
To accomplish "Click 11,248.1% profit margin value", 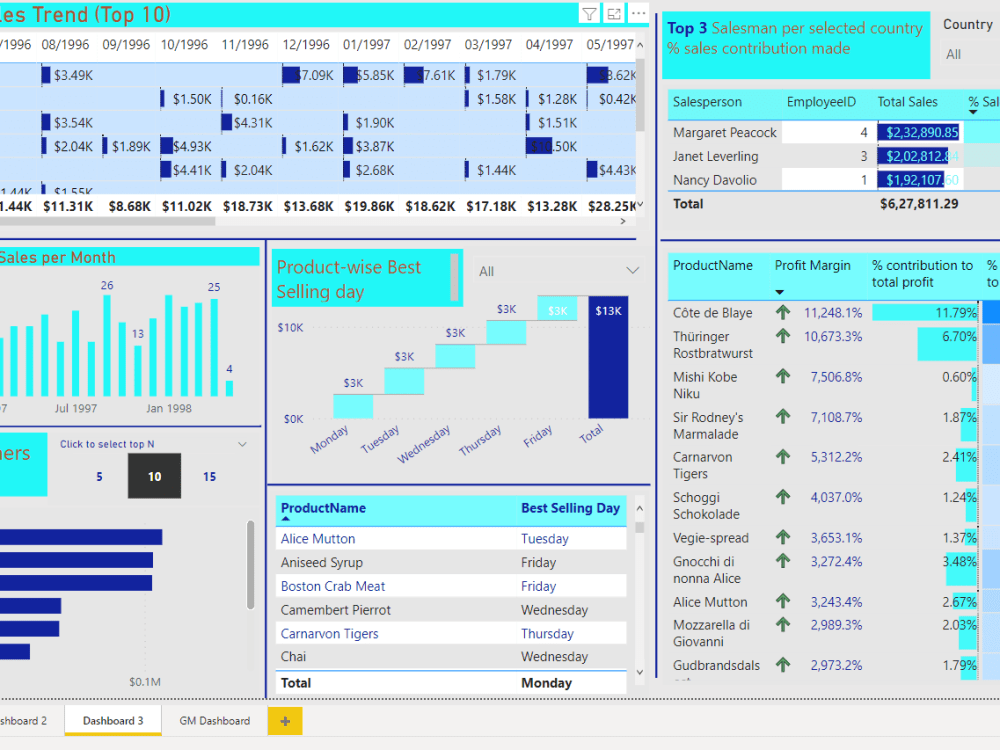I will coord(833,312).
